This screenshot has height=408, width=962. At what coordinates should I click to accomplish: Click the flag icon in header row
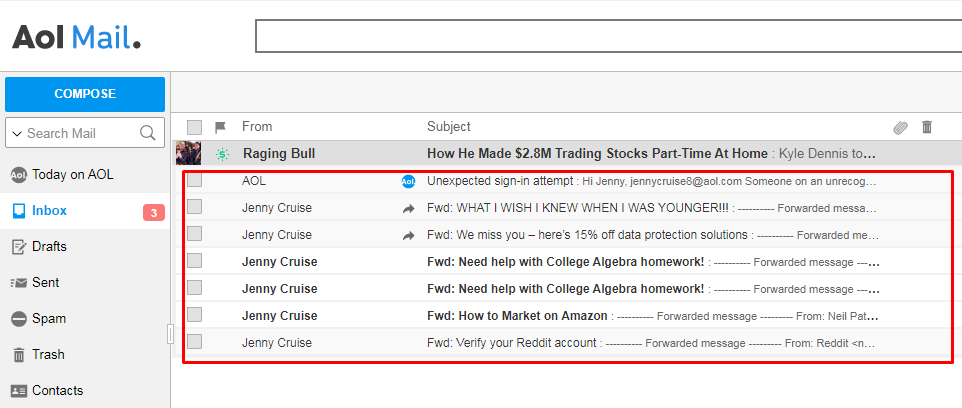[x=221, y=128]
